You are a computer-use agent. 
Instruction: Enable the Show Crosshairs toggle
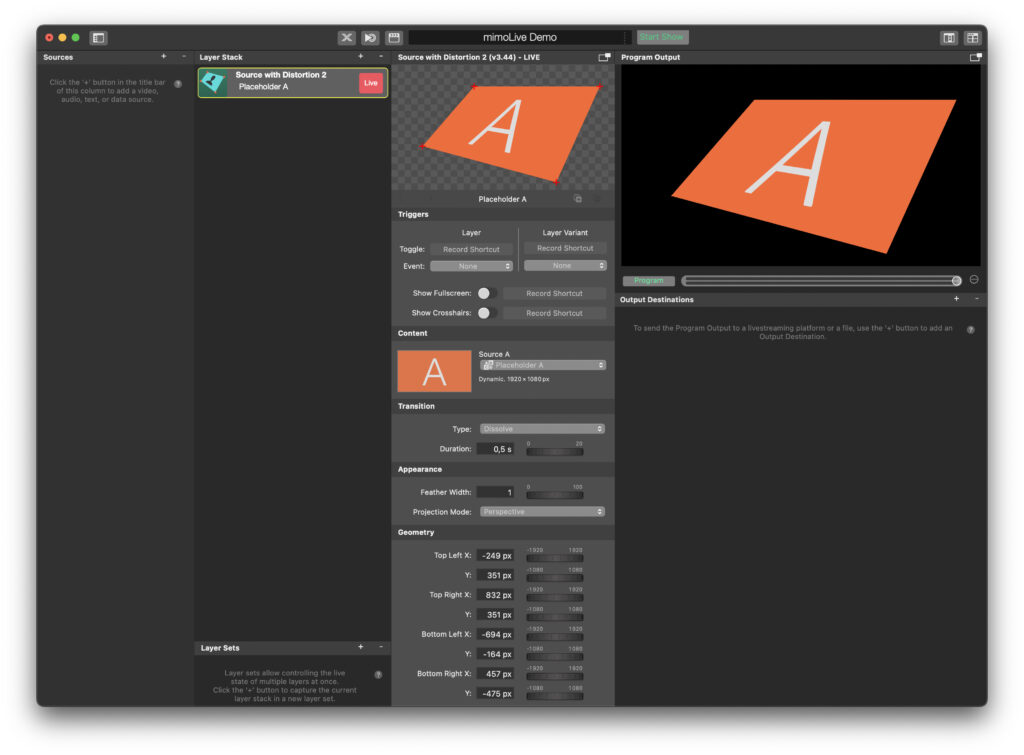488,312
